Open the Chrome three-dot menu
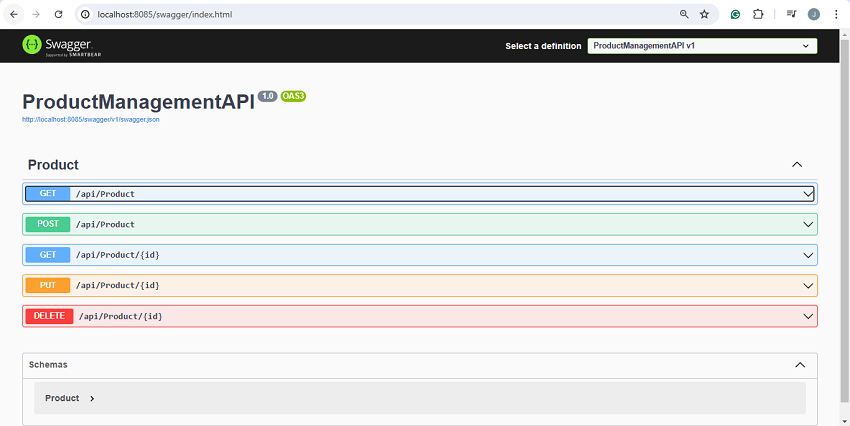 tap(835, 15)
